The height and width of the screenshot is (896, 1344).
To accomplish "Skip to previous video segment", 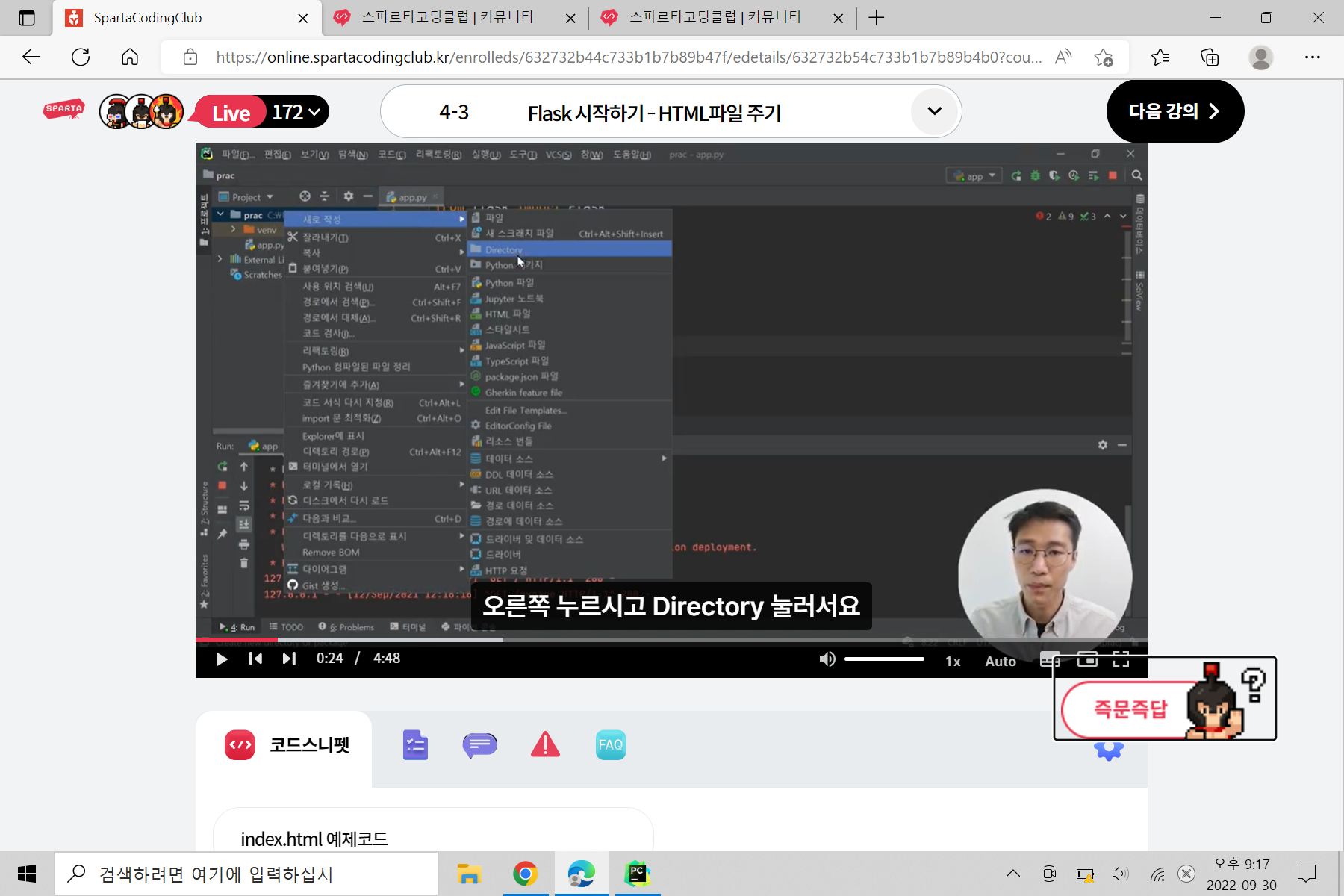I will pos(255,659).
